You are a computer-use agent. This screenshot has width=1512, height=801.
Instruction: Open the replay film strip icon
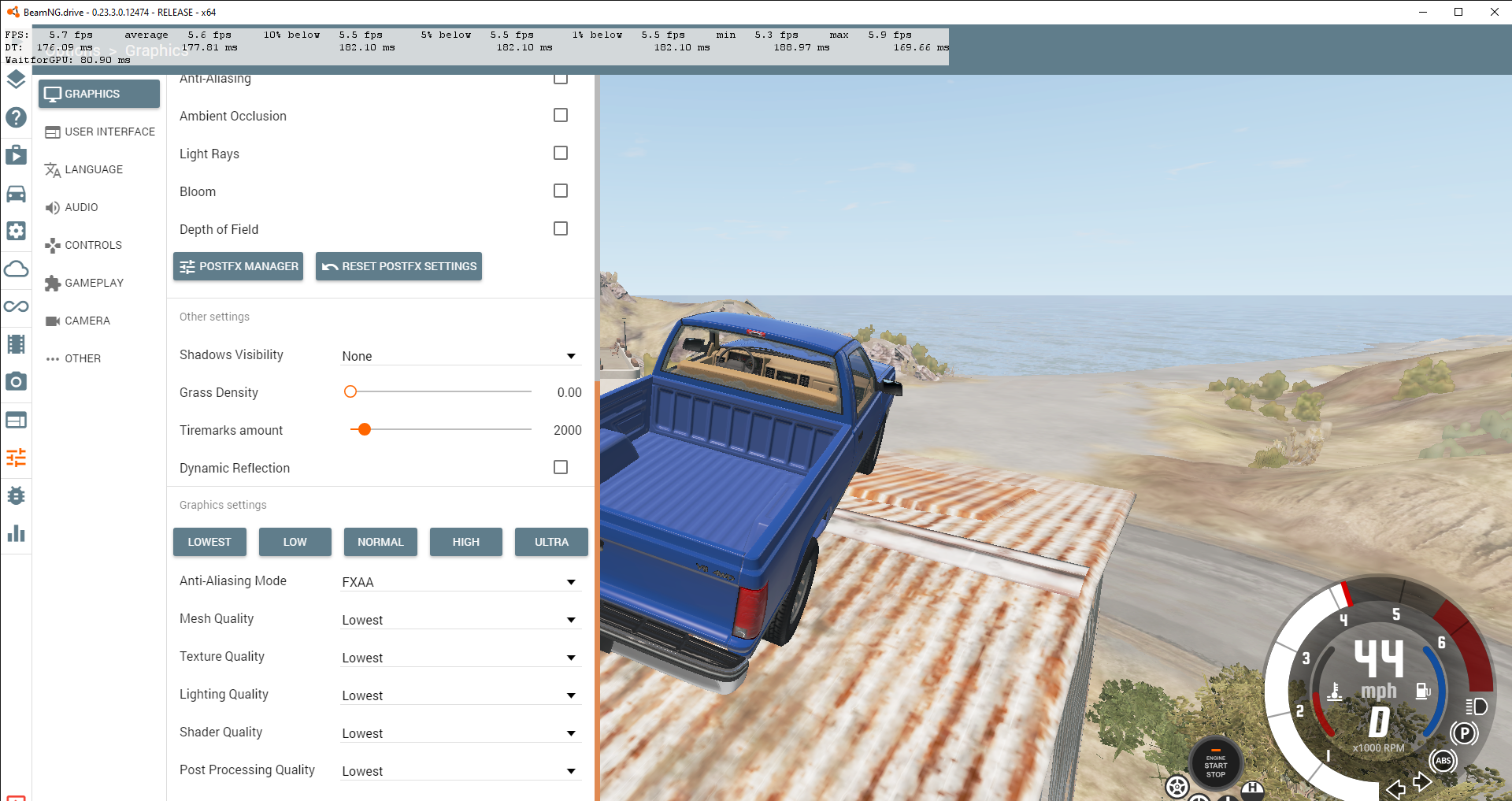coord(16,344)
